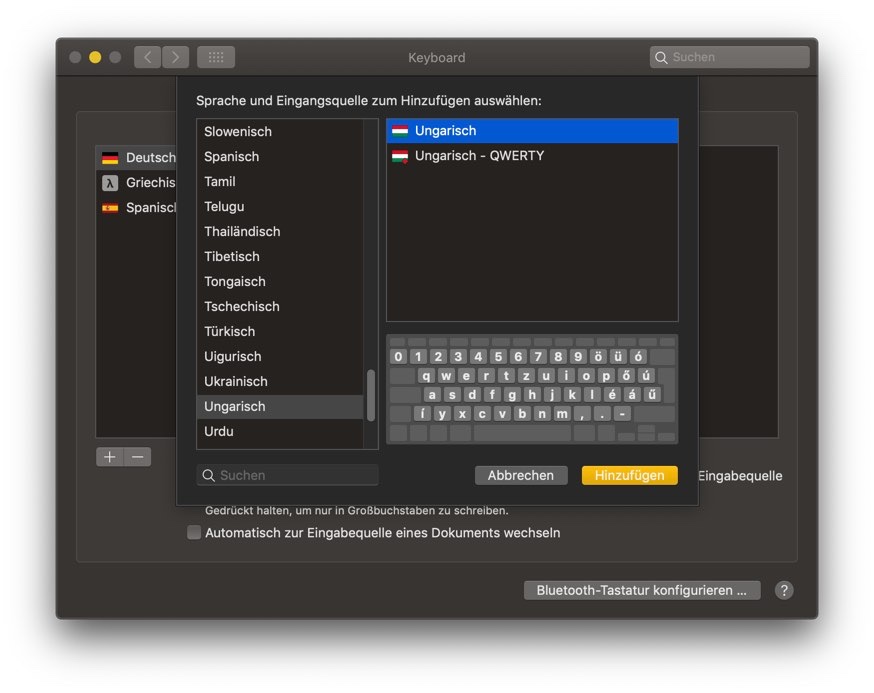Image resolution: width=874 pixels, height=693 pixels.
Task: Select Griechisch in the sidebar source list
Action: pos(137,183)
